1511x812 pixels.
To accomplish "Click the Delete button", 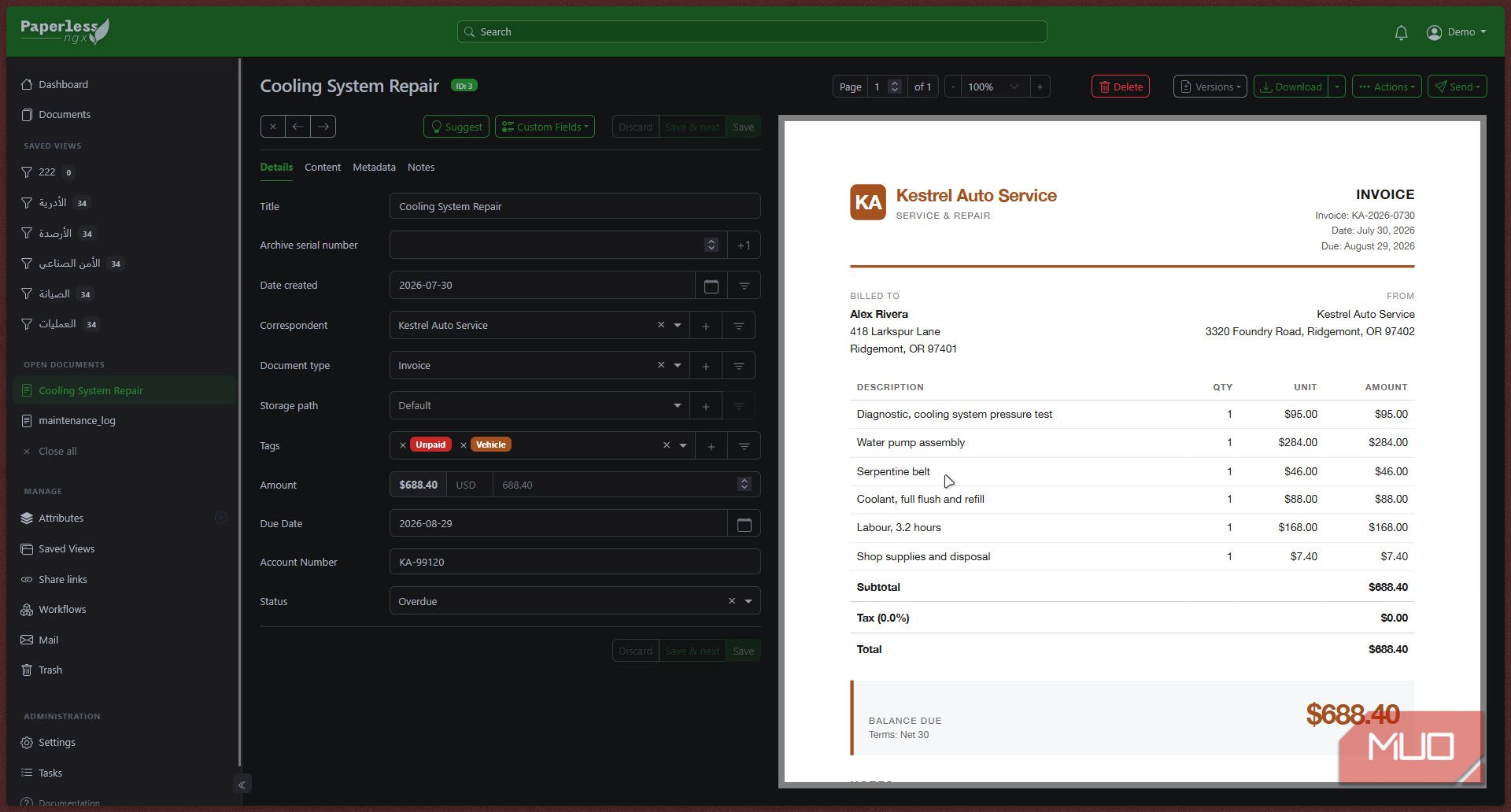I will coord(1121,87).
